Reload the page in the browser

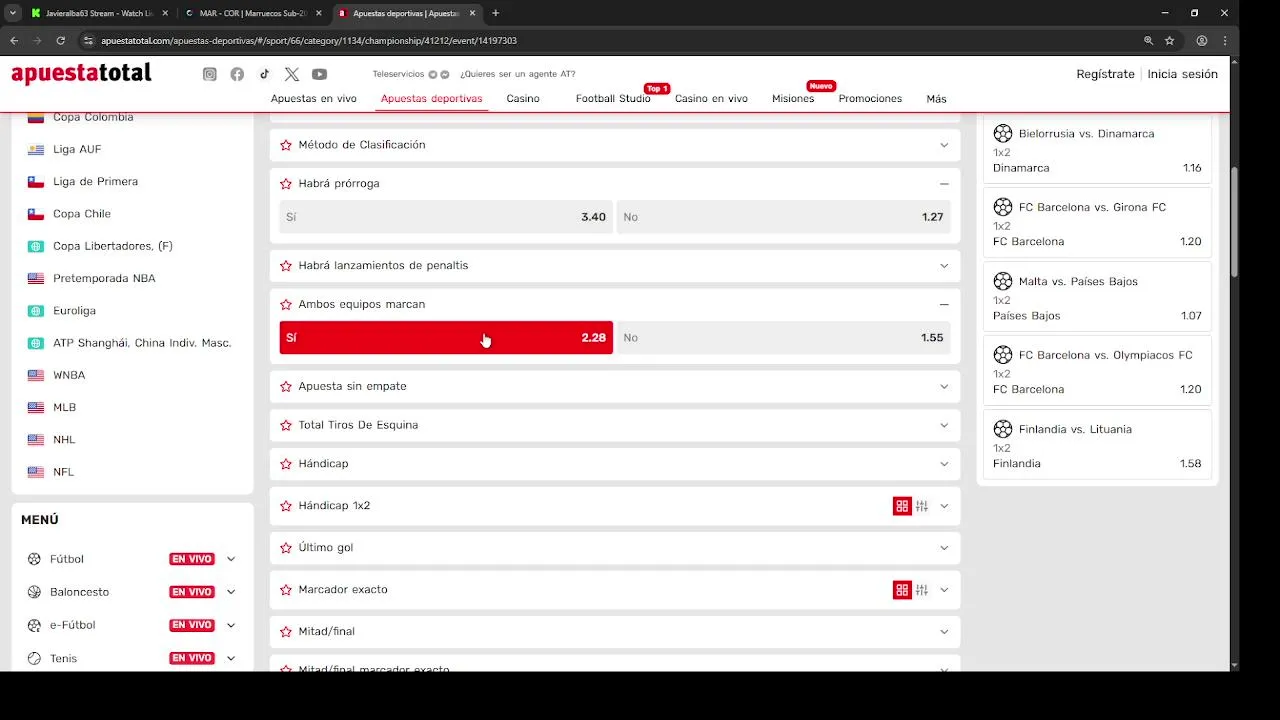(x=61, y=41)
